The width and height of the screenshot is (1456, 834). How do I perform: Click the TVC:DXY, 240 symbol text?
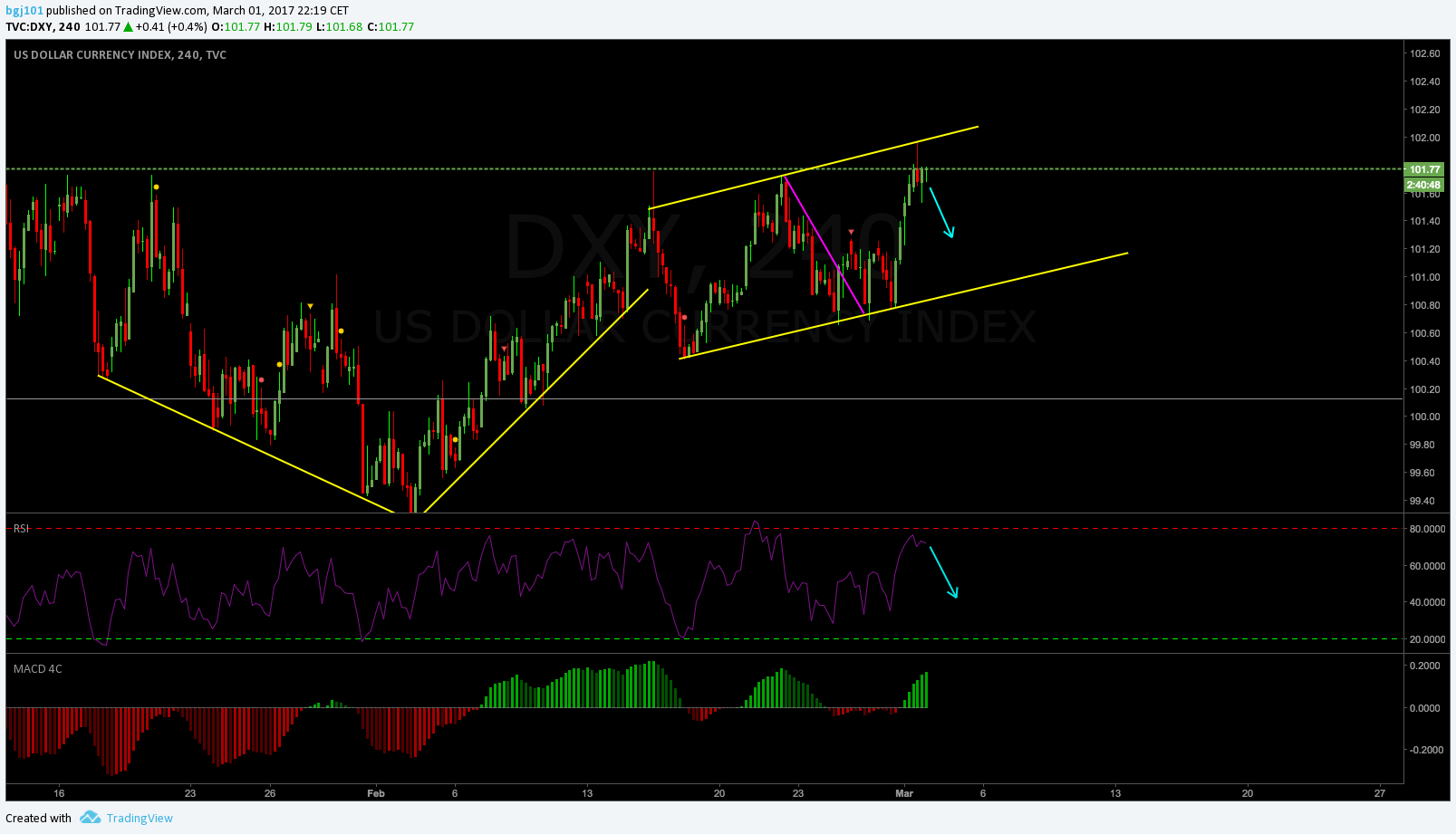tap(43, 27)
